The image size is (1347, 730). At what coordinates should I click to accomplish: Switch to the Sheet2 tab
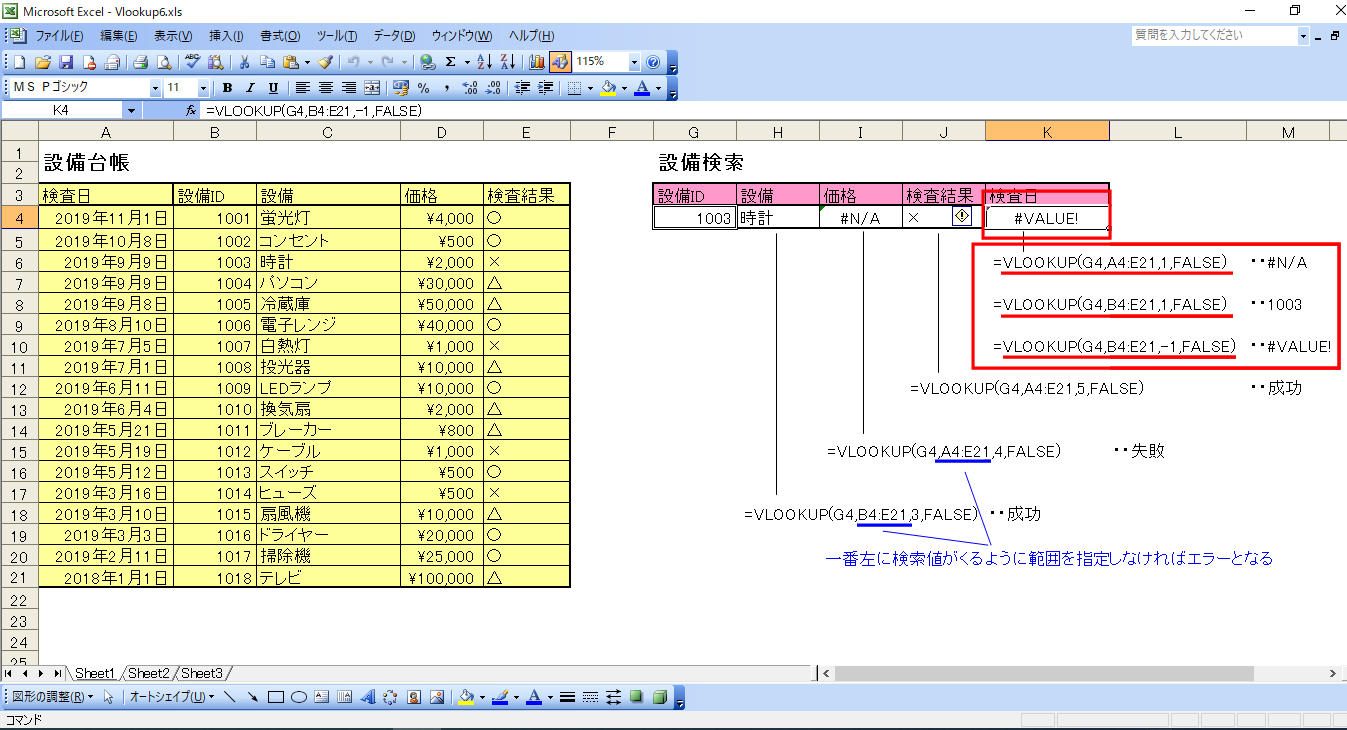pyautogui.click(x=147, y=673)
